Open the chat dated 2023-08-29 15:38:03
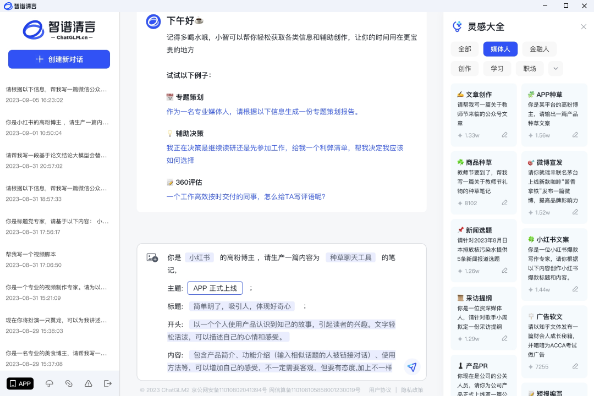The height and width of the screenshot is (396, 594). (57, 325)
